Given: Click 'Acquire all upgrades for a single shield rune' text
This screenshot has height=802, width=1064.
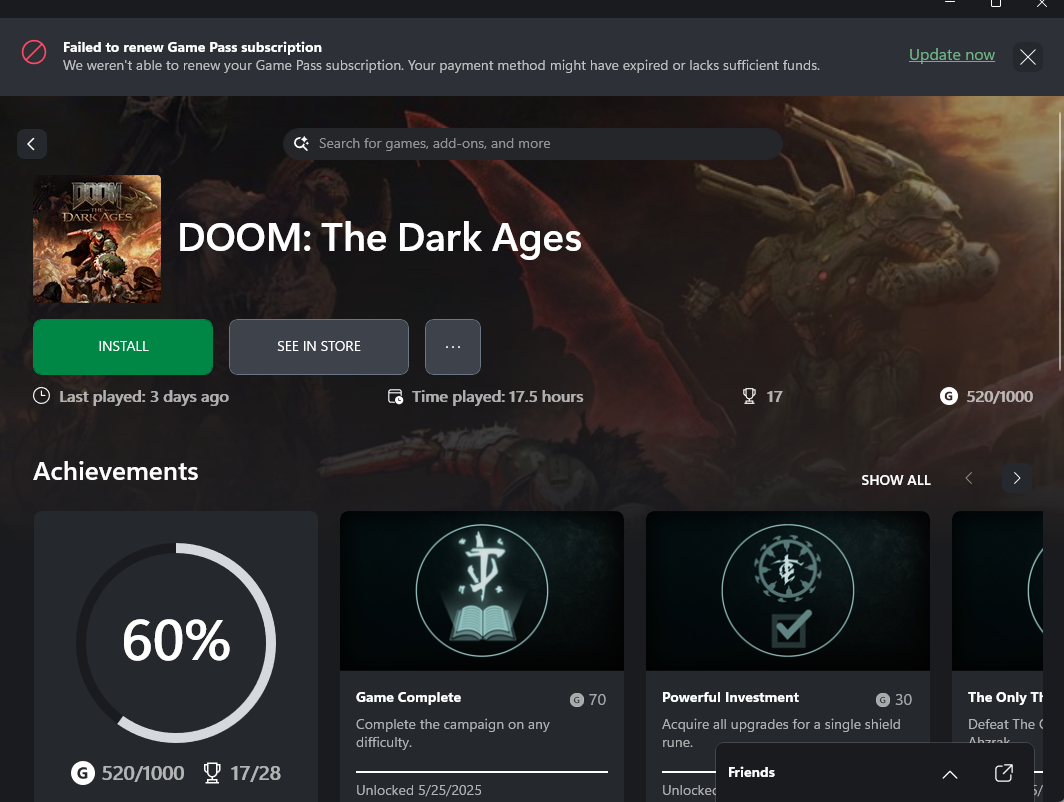Looking at the screenshot, I should point(781,733).
